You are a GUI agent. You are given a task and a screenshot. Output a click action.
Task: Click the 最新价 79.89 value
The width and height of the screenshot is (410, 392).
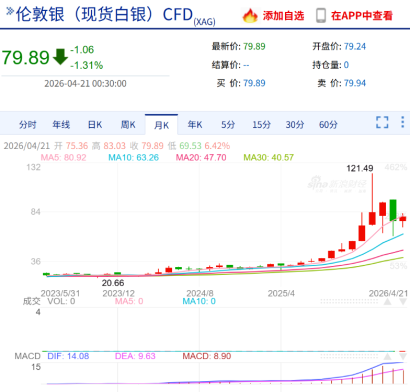pos(254,46)
